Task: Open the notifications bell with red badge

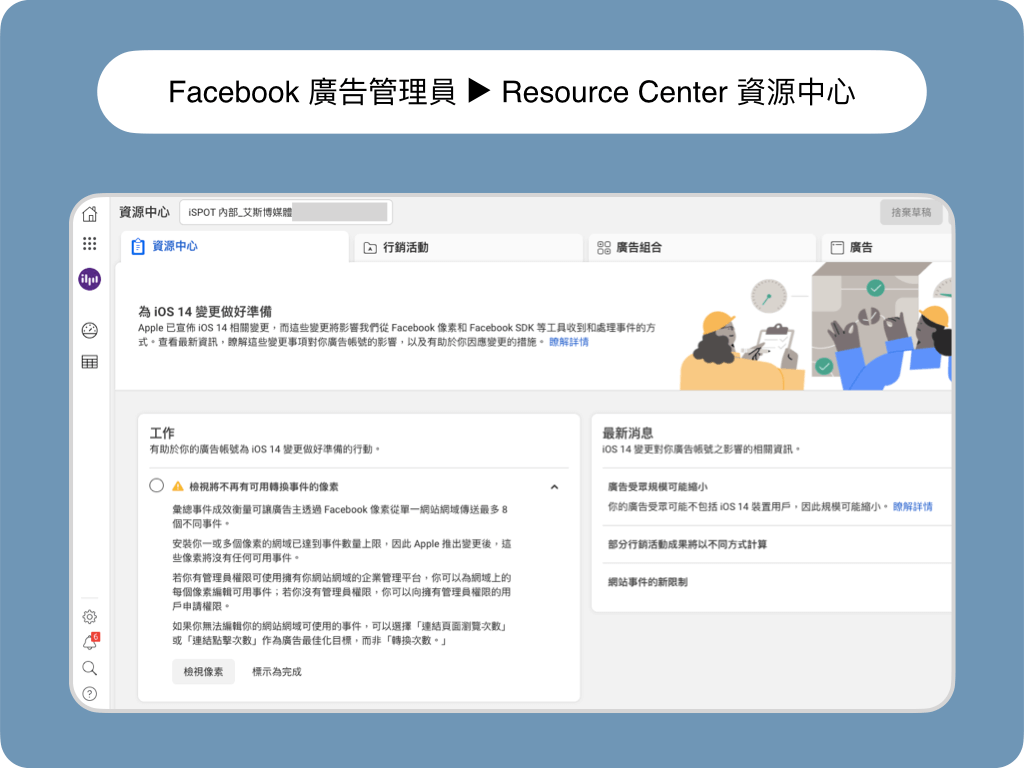Action: 90,642
